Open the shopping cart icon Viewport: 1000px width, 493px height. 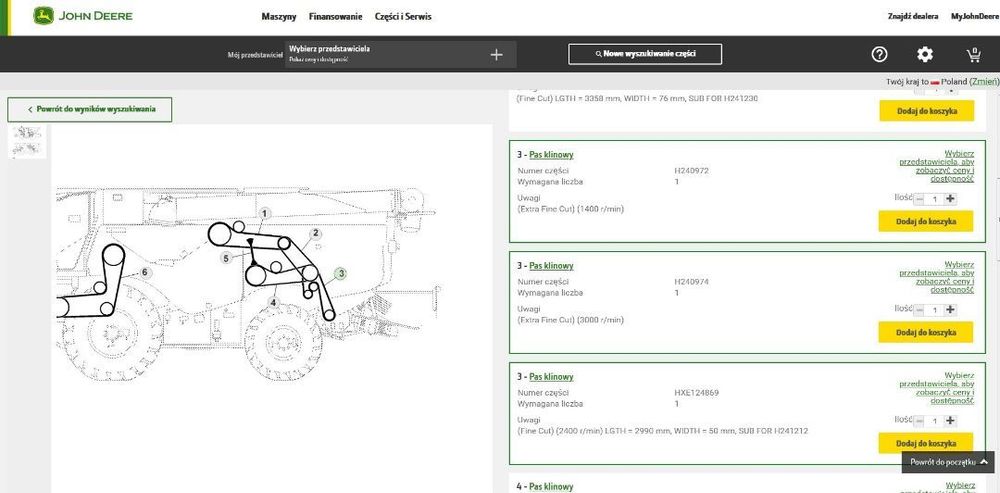pyautogui.click(x=973, y=55)
